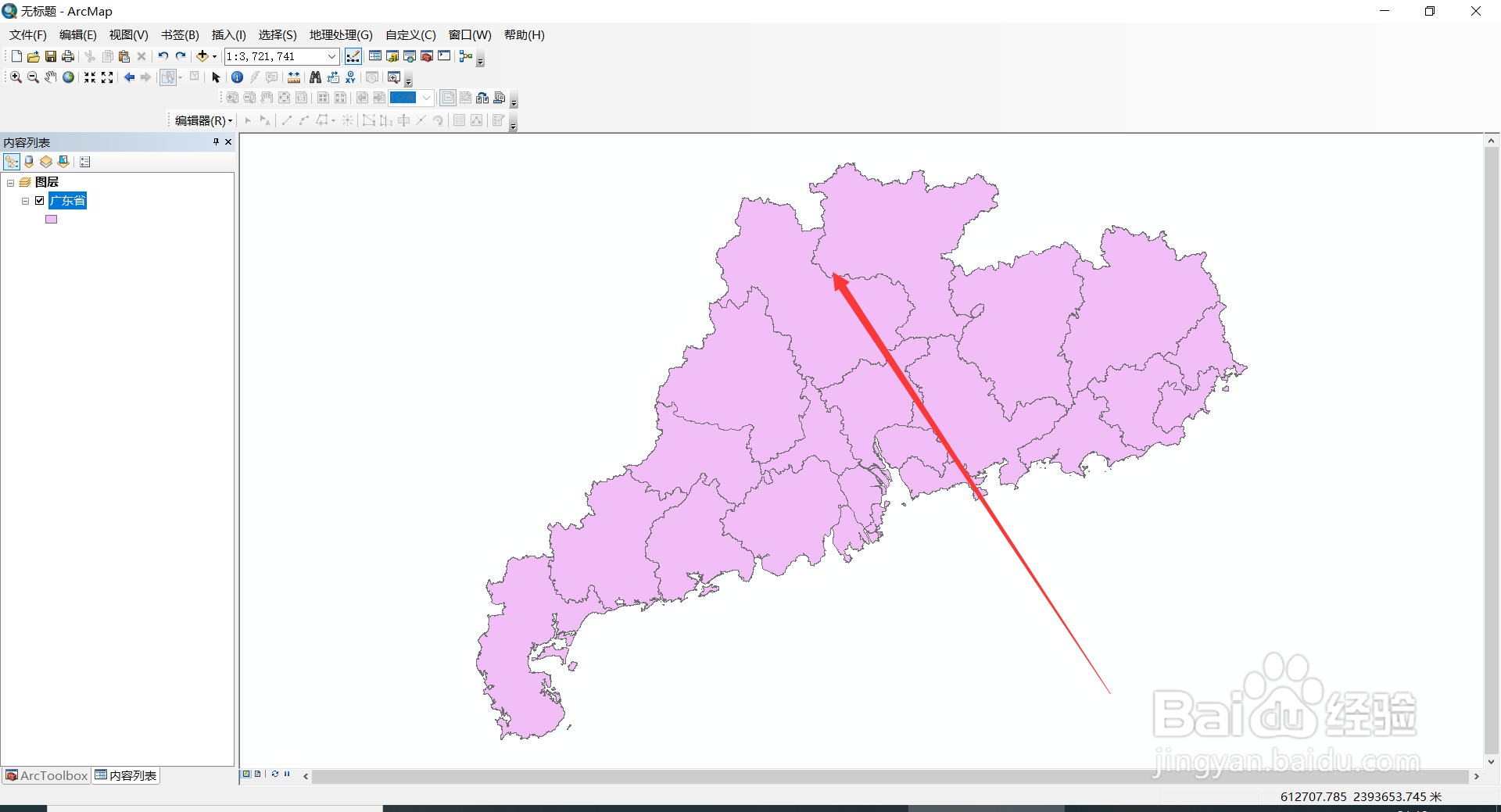Select the Zoom Out tool
The height and width of the screenshot is (812, 1501).
33,77
